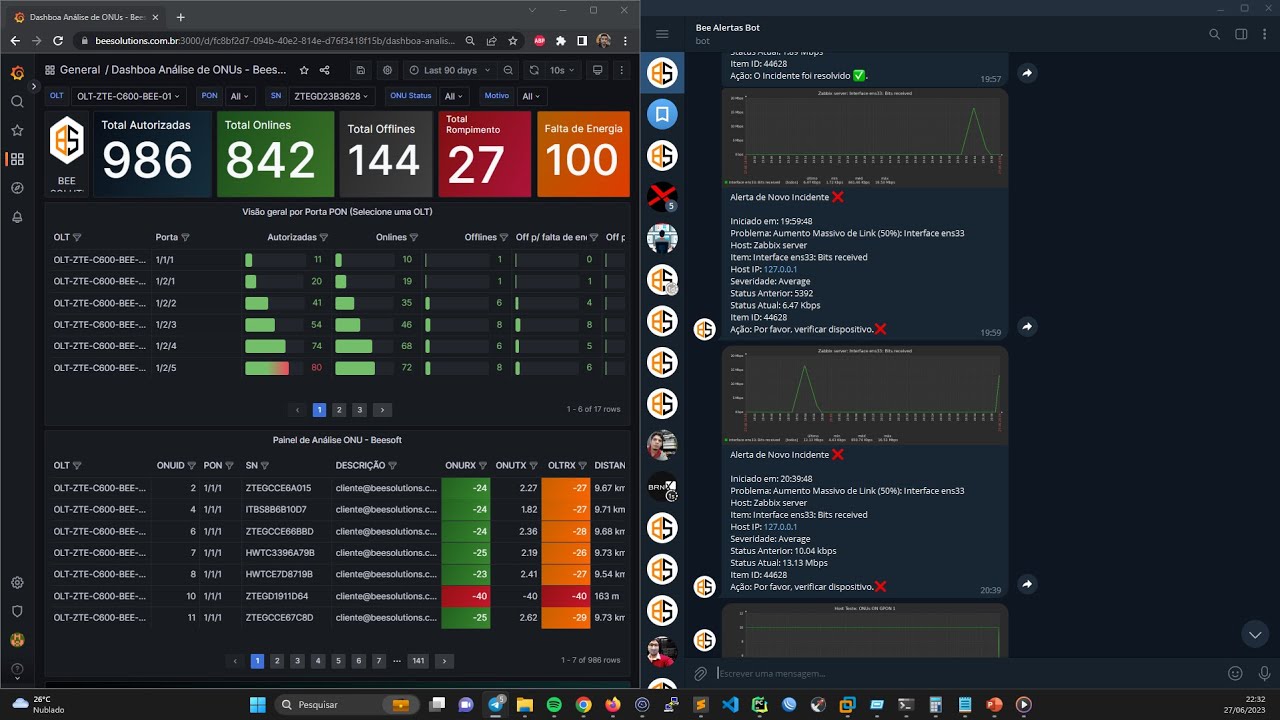This screenshot has width=1280, height=720.
Task: Open Telegram hamburger menu
Action: [x=662, y=34]
